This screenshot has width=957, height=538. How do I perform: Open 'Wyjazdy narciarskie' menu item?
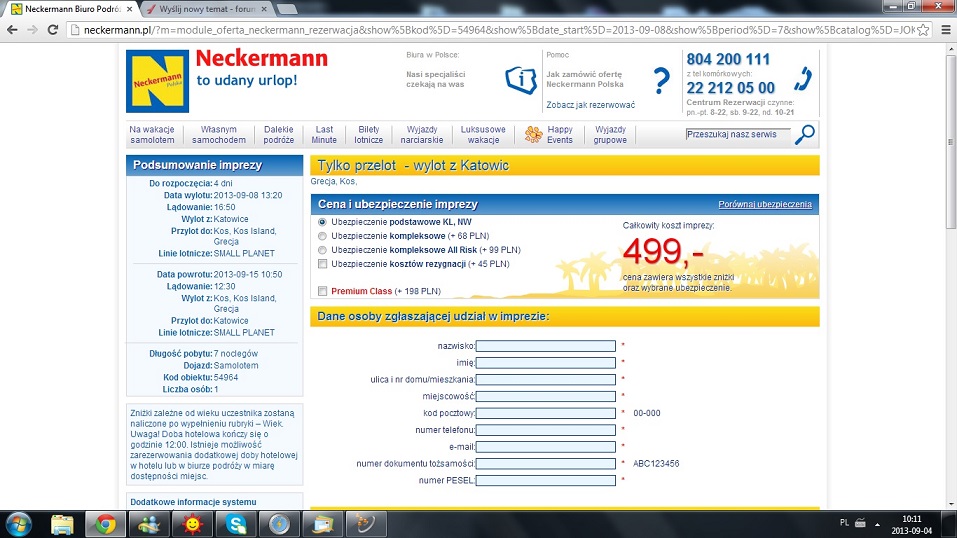[x=422, y=135]
